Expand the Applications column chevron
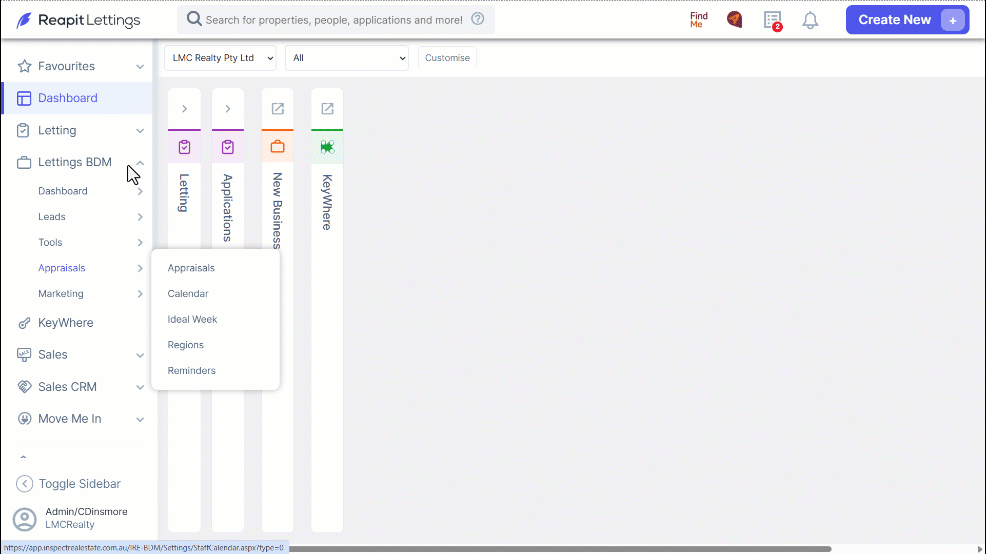 tap(228, 108)
